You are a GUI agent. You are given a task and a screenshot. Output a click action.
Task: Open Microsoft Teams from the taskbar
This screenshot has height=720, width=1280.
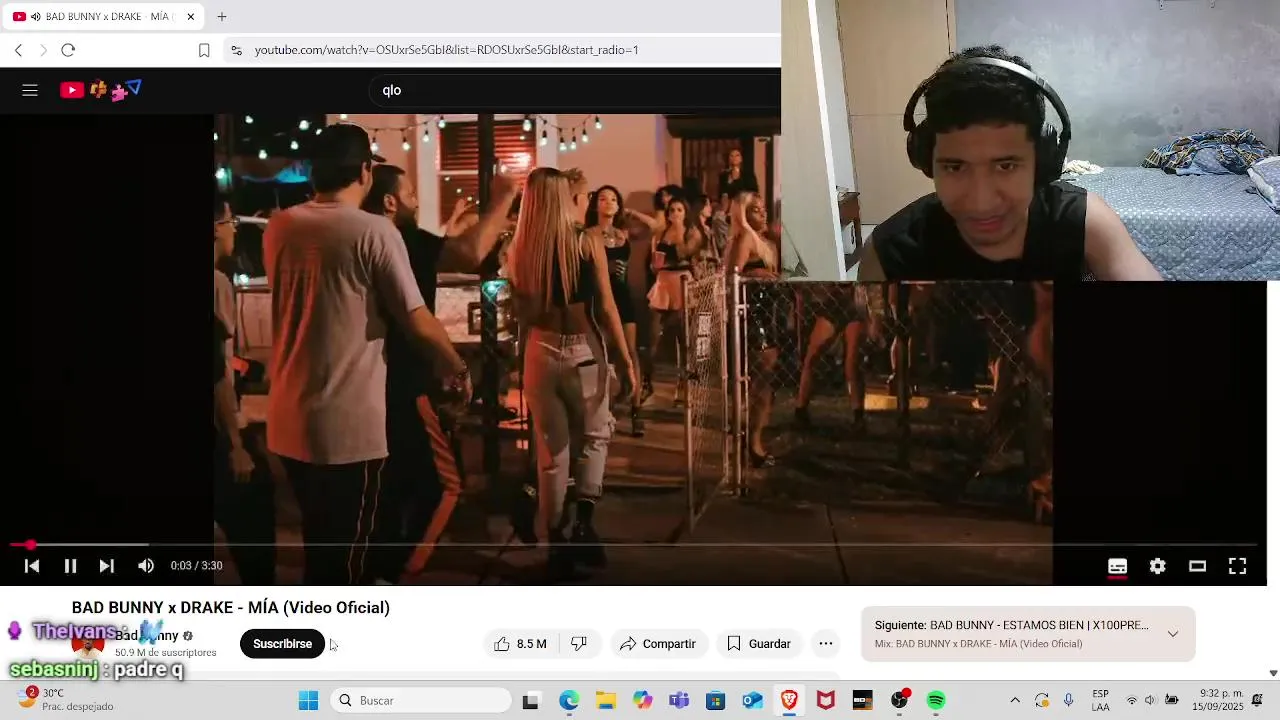679,701
